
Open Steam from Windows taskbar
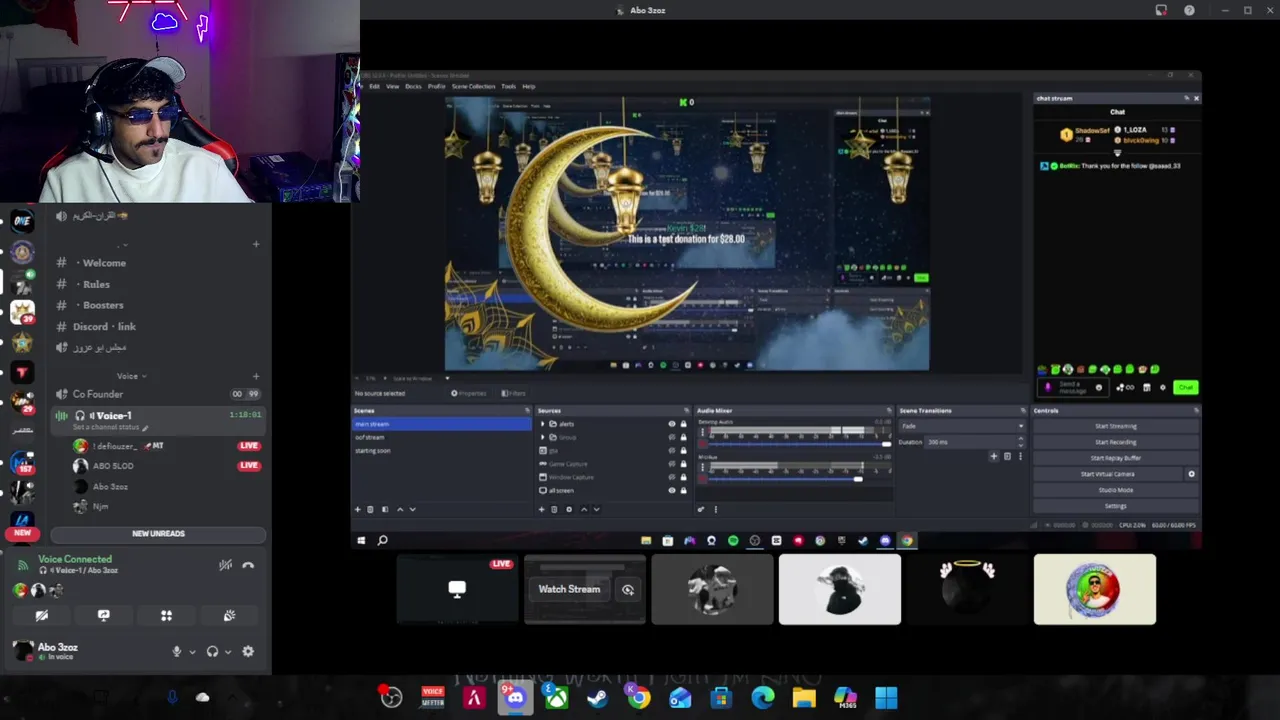(x=597, y=697)
